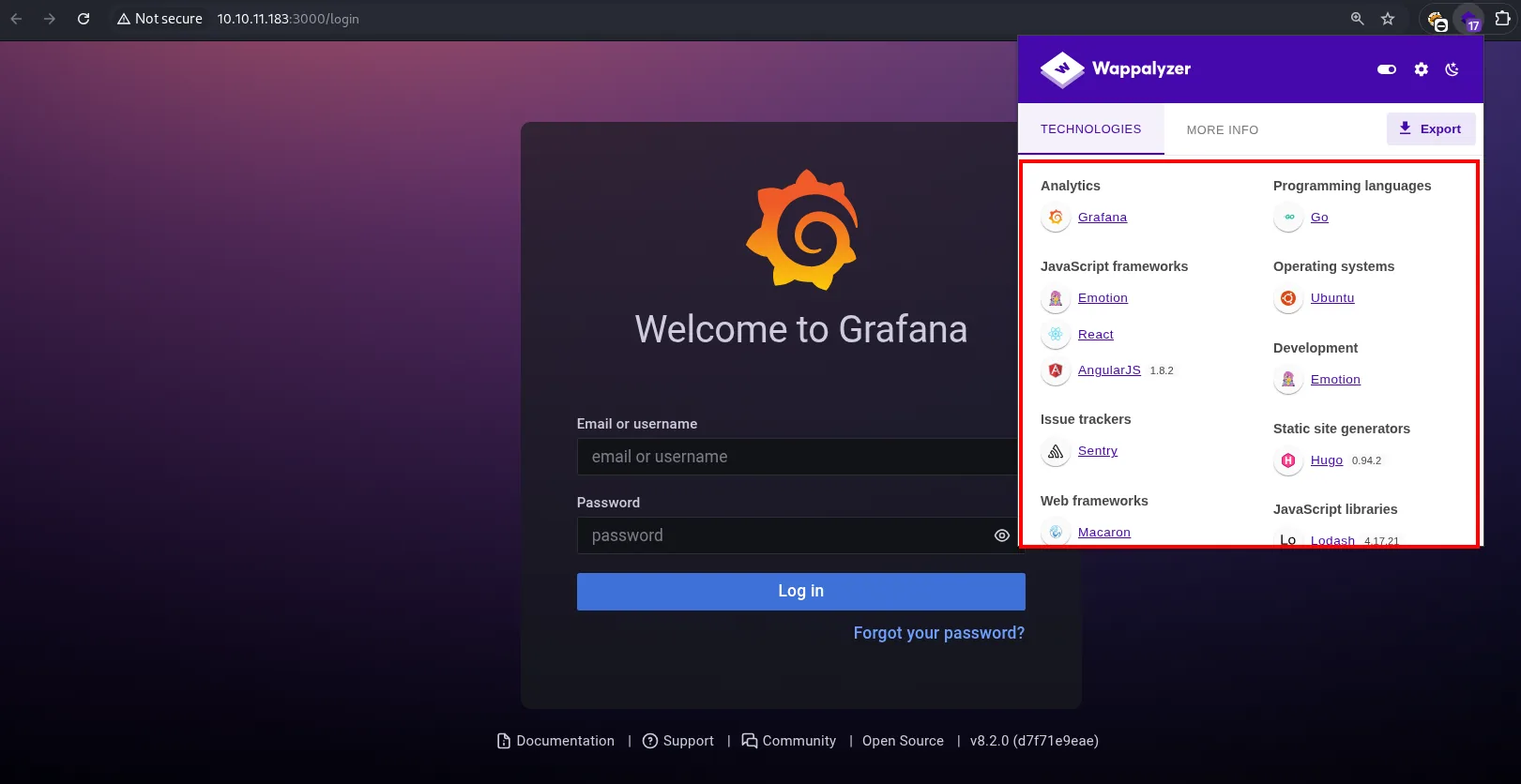This screenshot has height=784, width=1521.
Task: Open the Go programming language link
Action: tap(1319, 218)
